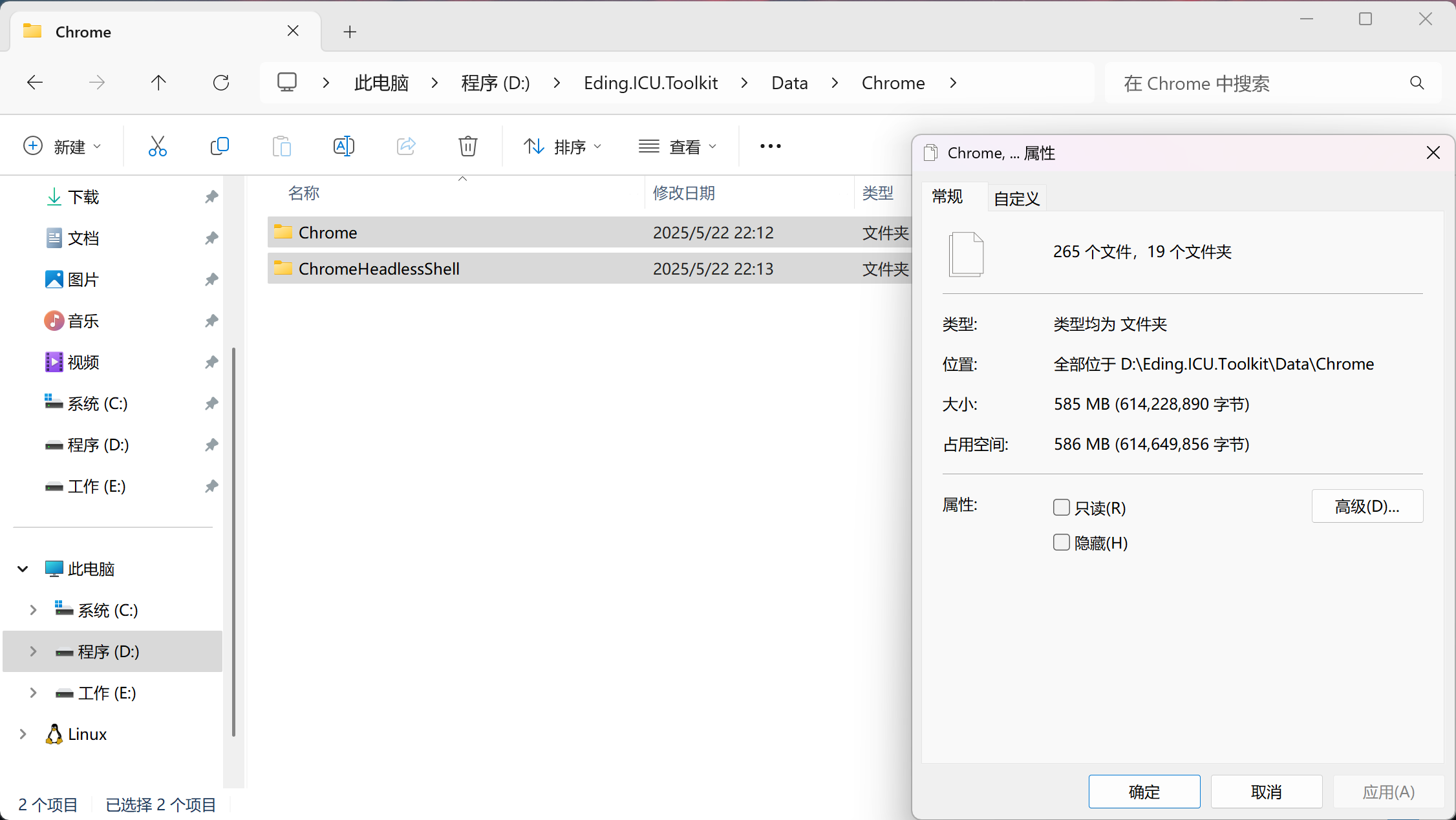This screenshot has height=820, width=1456.
Task: Expand the Linux tree node
Action: pos(23,735)
